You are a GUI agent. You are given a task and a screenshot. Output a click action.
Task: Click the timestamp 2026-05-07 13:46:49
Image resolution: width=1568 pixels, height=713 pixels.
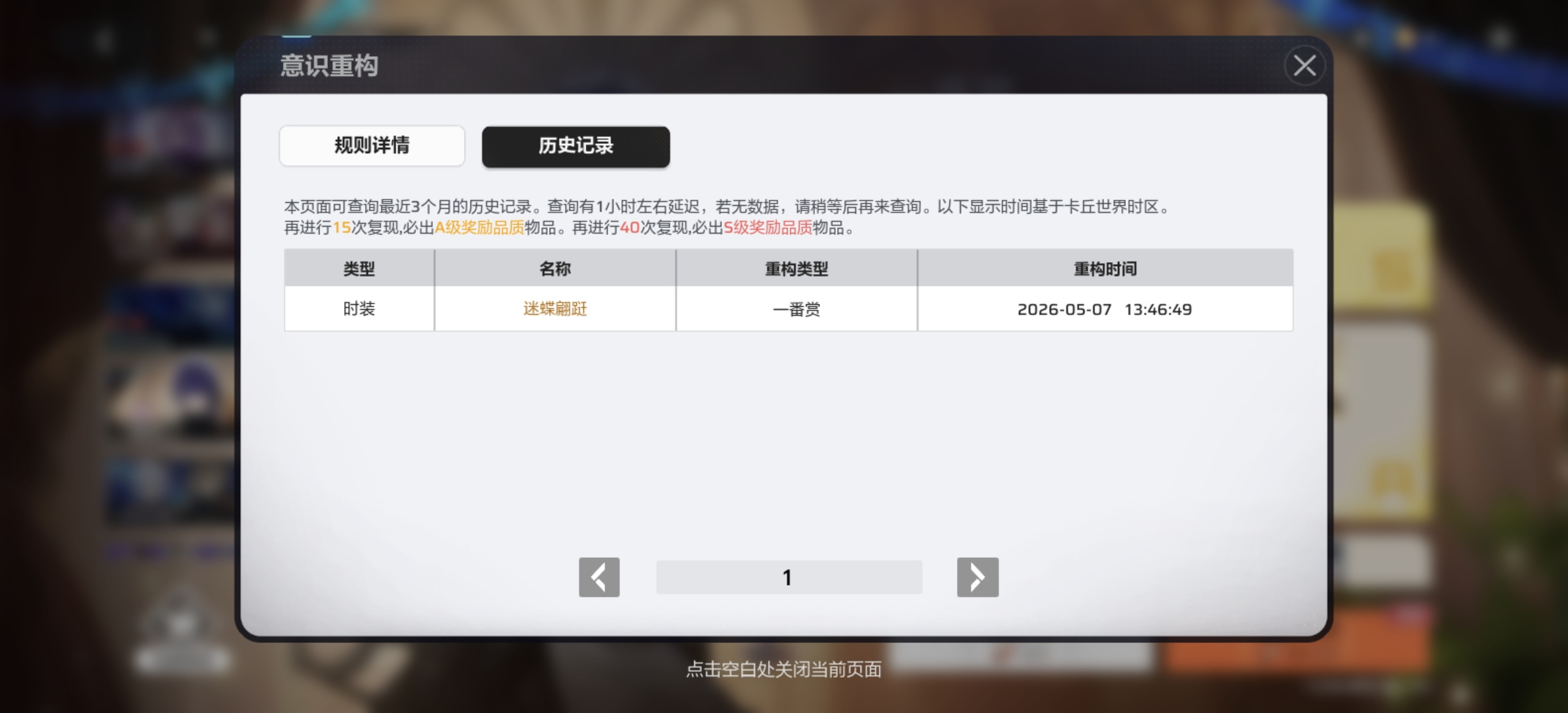1105,309
